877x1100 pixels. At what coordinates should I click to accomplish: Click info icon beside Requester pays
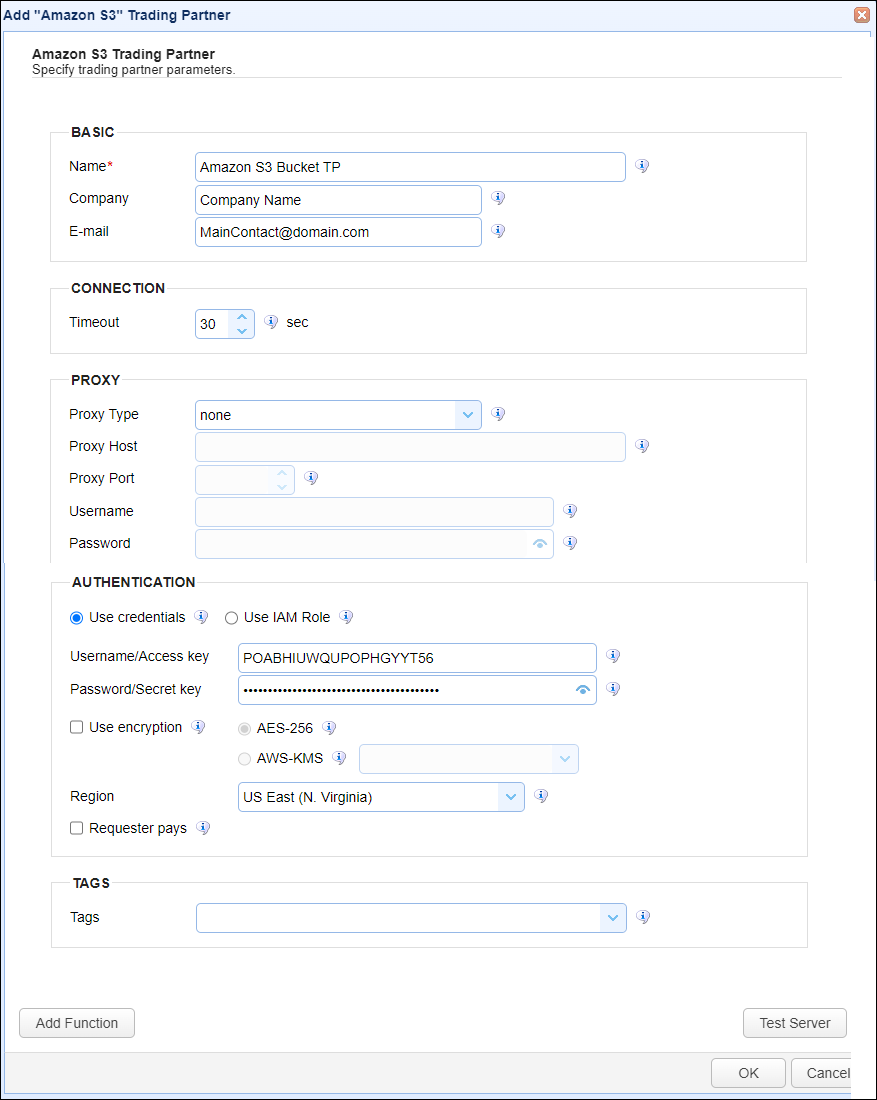click(203, 828)
